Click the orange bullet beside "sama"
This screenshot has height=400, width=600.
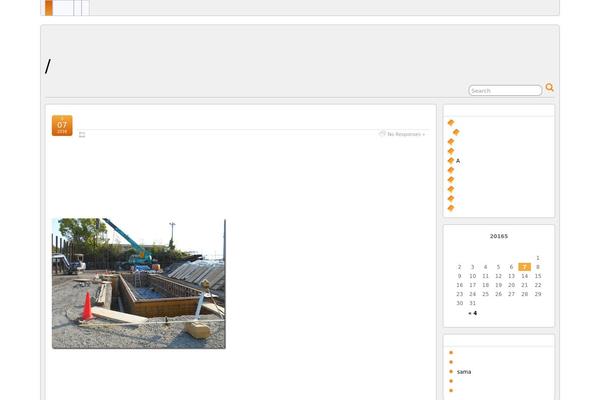pyautogui.click(x=451, y=372)
